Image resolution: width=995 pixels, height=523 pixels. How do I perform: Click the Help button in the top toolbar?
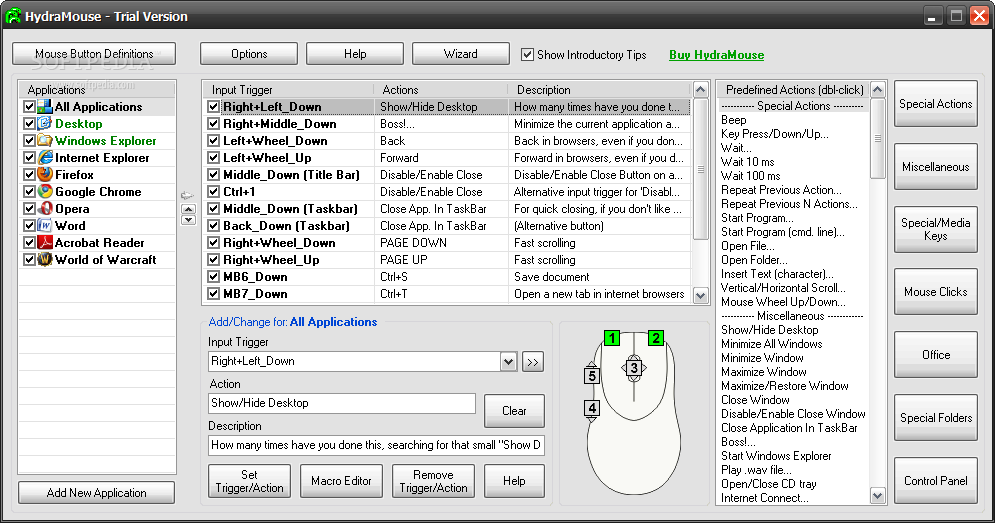355,54
